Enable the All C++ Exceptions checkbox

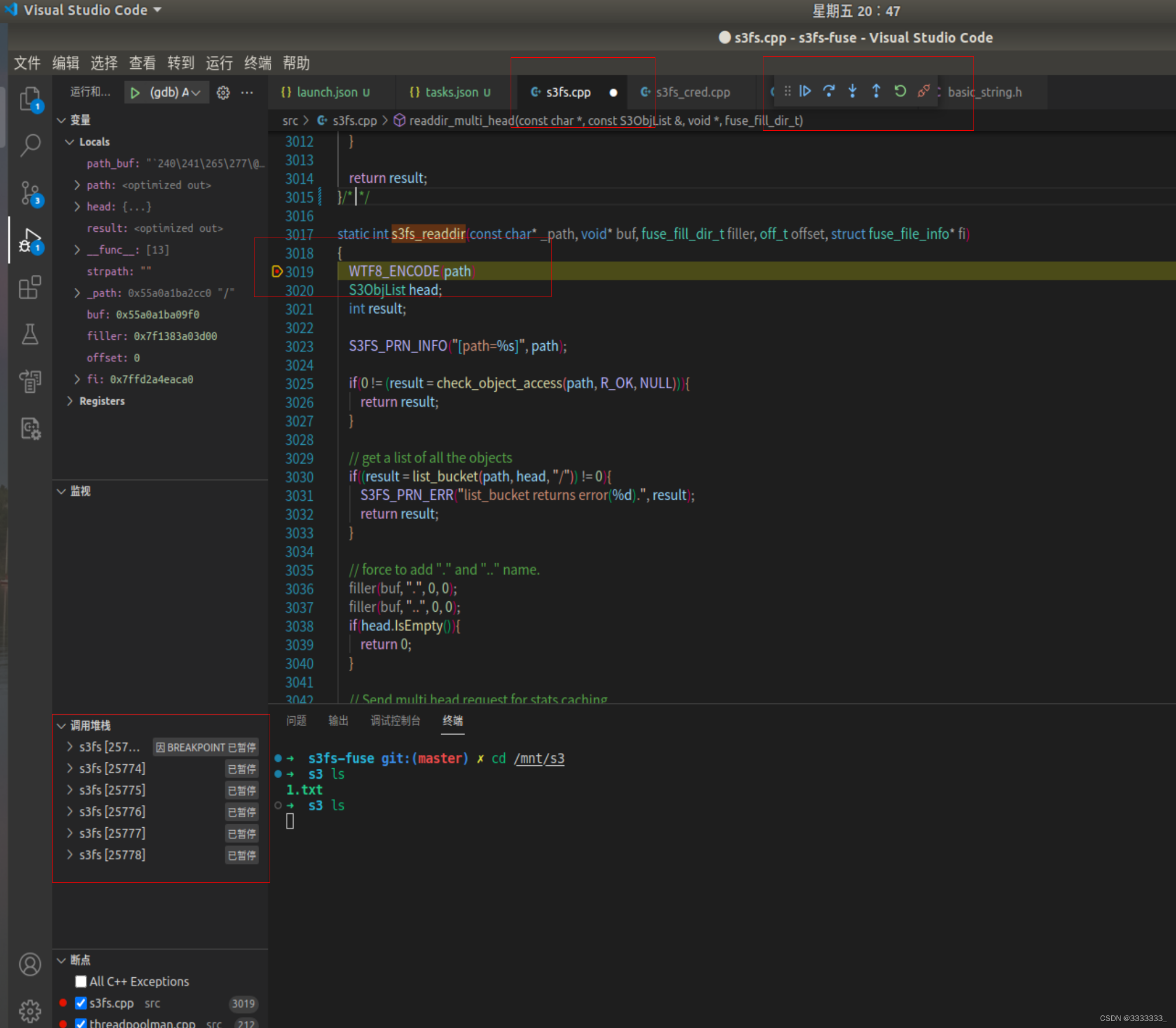[81, 981]
